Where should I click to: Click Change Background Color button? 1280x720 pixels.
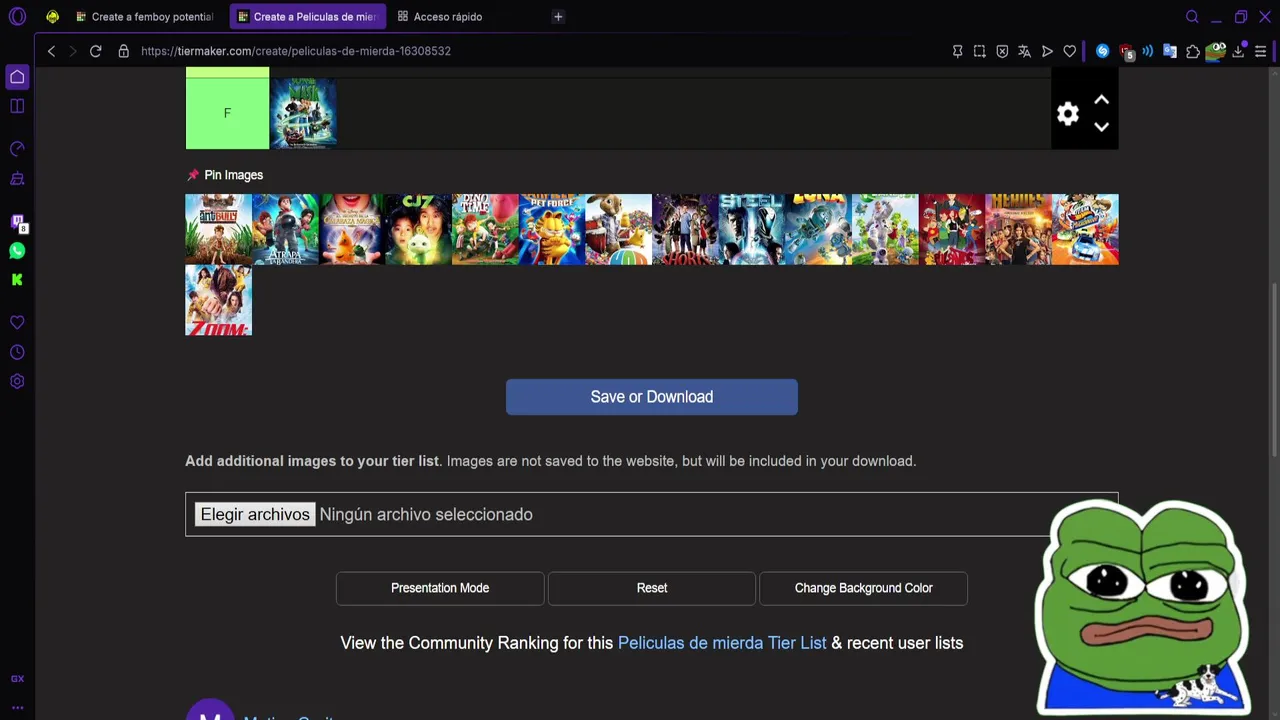click(864, 588)
